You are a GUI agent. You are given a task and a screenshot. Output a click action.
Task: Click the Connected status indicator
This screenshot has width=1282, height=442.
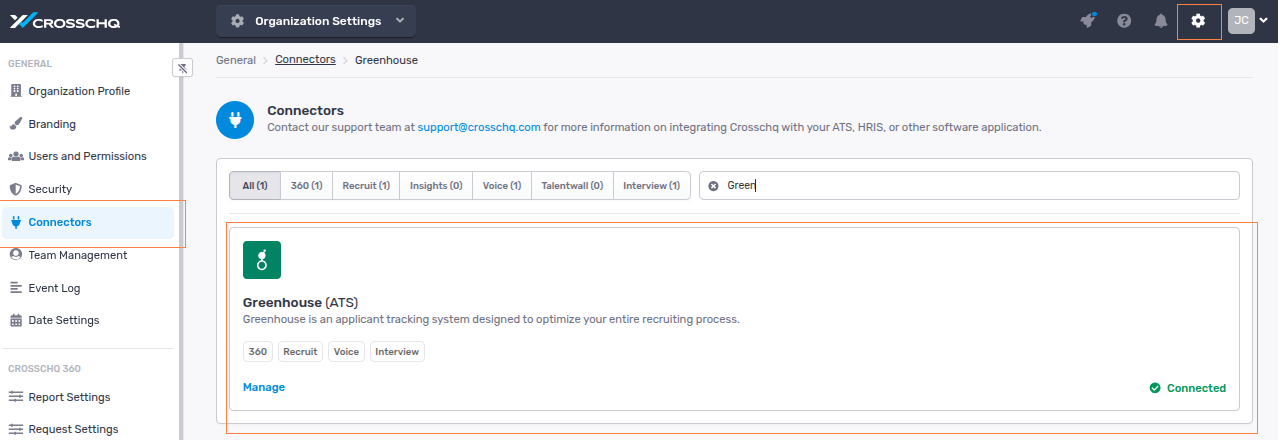1187,388
